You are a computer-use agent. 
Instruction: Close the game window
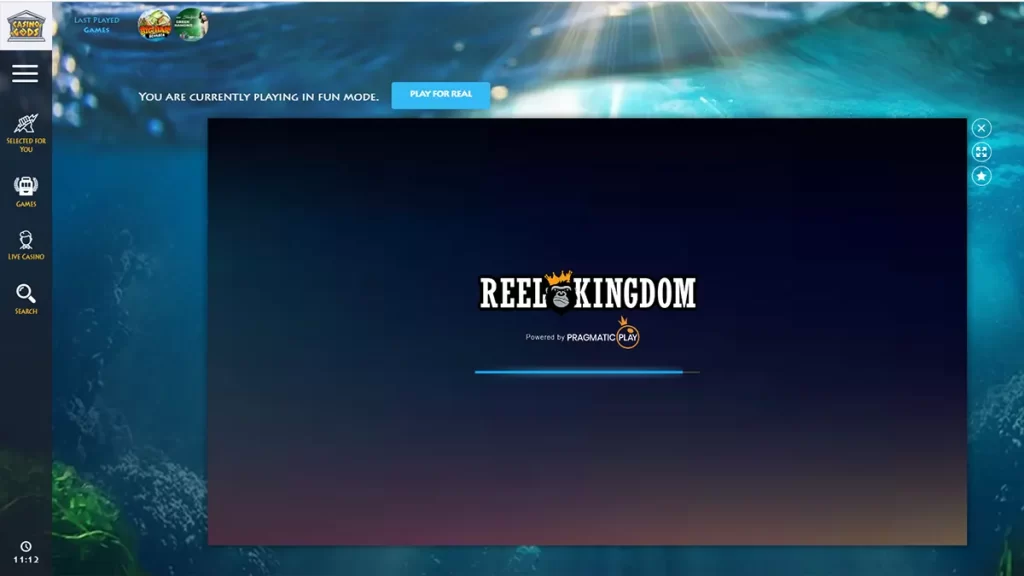pyautogui.click(x=981, y=128)
